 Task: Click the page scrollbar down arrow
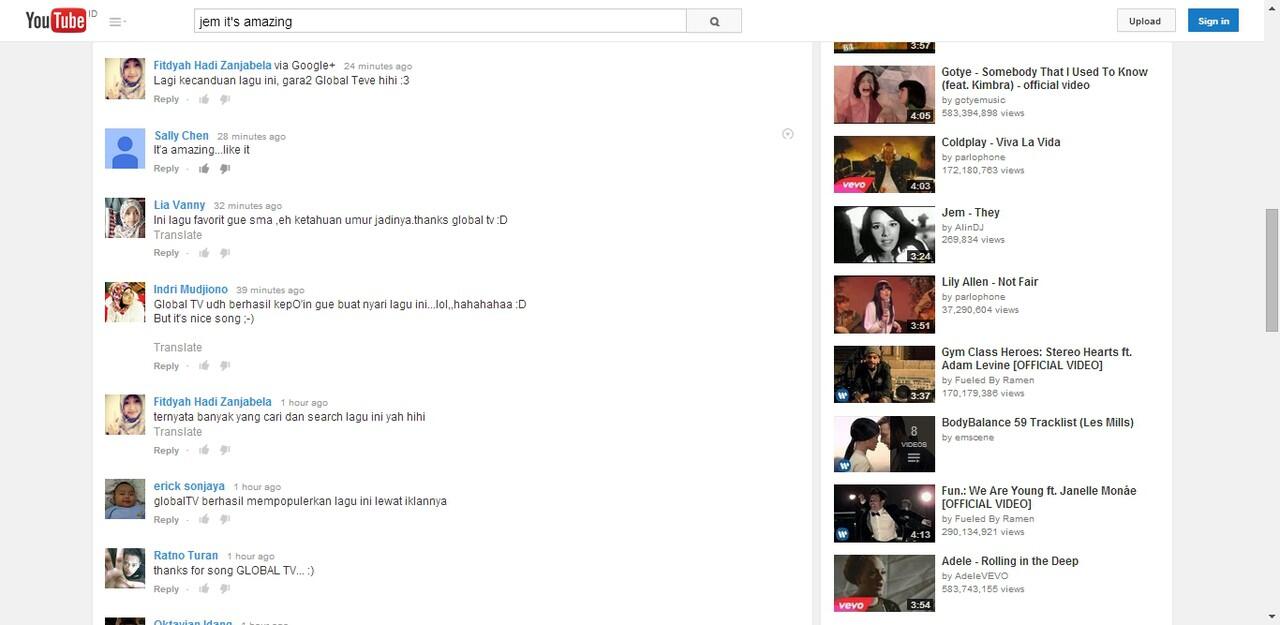(1272, 617)
